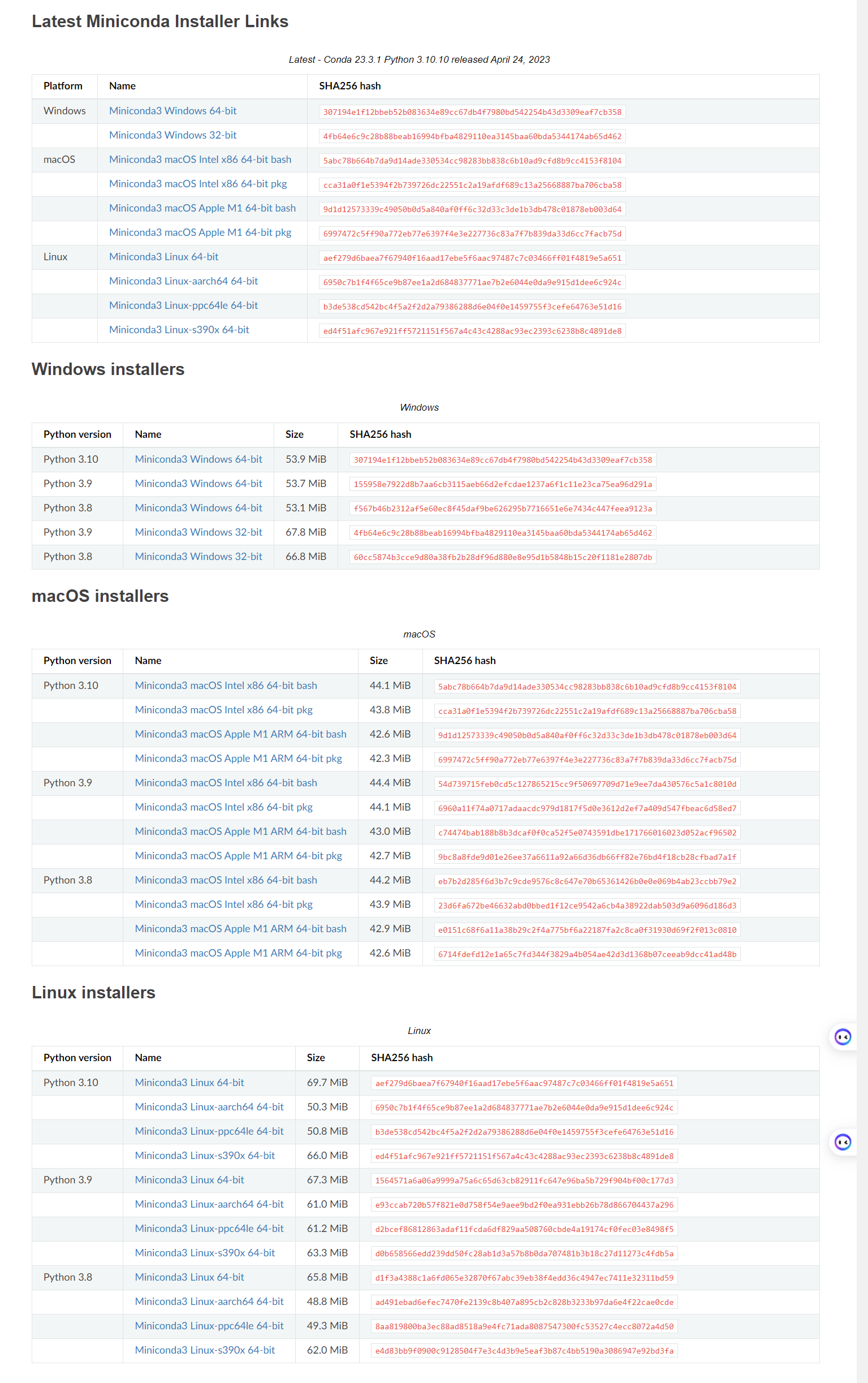Download the 50.3 MiB Linux-aarch64 installer
Viewport: 868px width, 1383px height.
pyautogui.click(x=209, y=1106)
